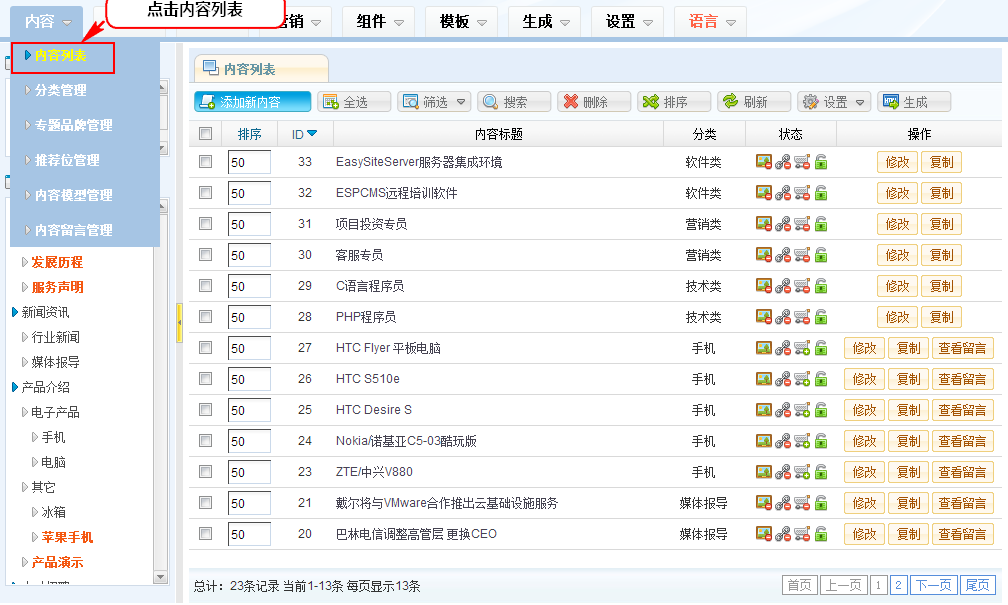Screen dimensions: 1008x605
Task: Click the image status icon for EasySiteServer row
Action: click(x=763, y=162)
